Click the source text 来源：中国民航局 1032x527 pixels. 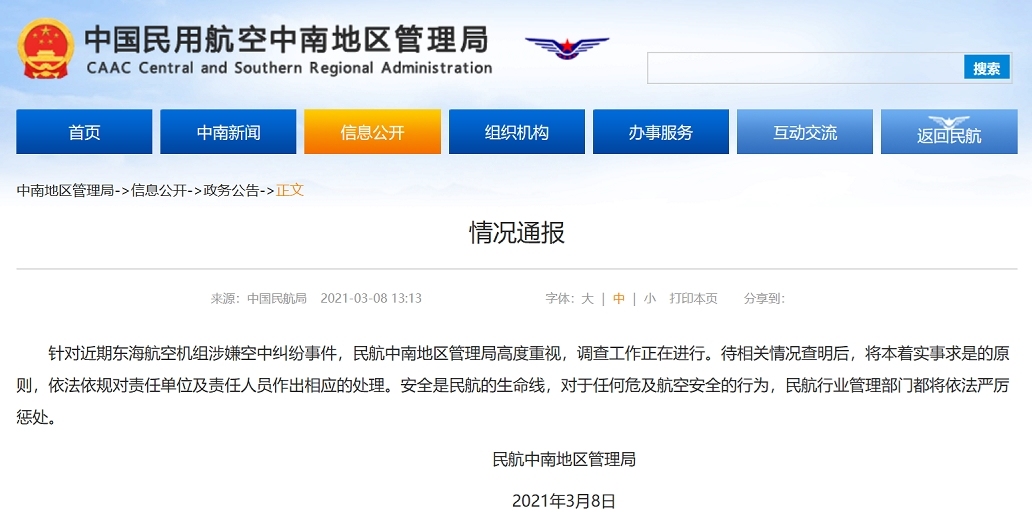coord(259,298)
